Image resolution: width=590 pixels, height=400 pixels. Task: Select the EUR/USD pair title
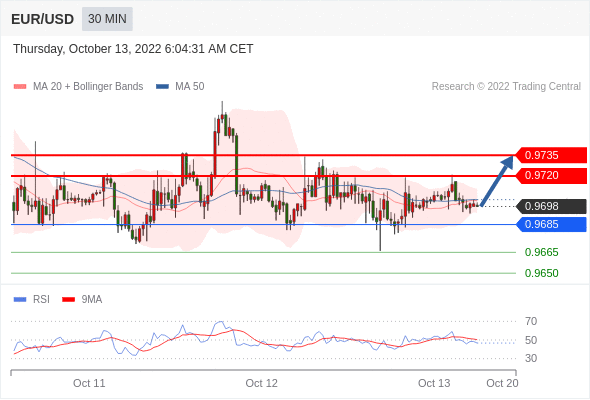click(x=43, y=19)
